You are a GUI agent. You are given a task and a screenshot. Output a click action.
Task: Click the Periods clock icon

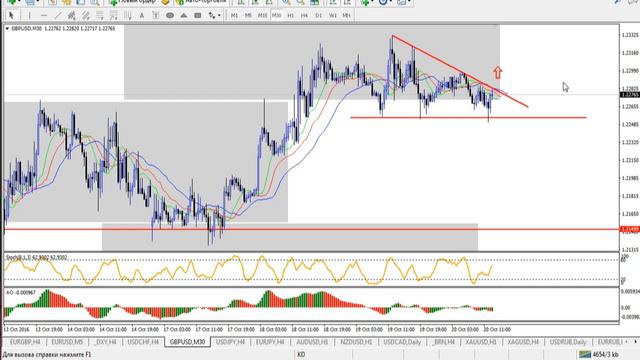(383, 2)
